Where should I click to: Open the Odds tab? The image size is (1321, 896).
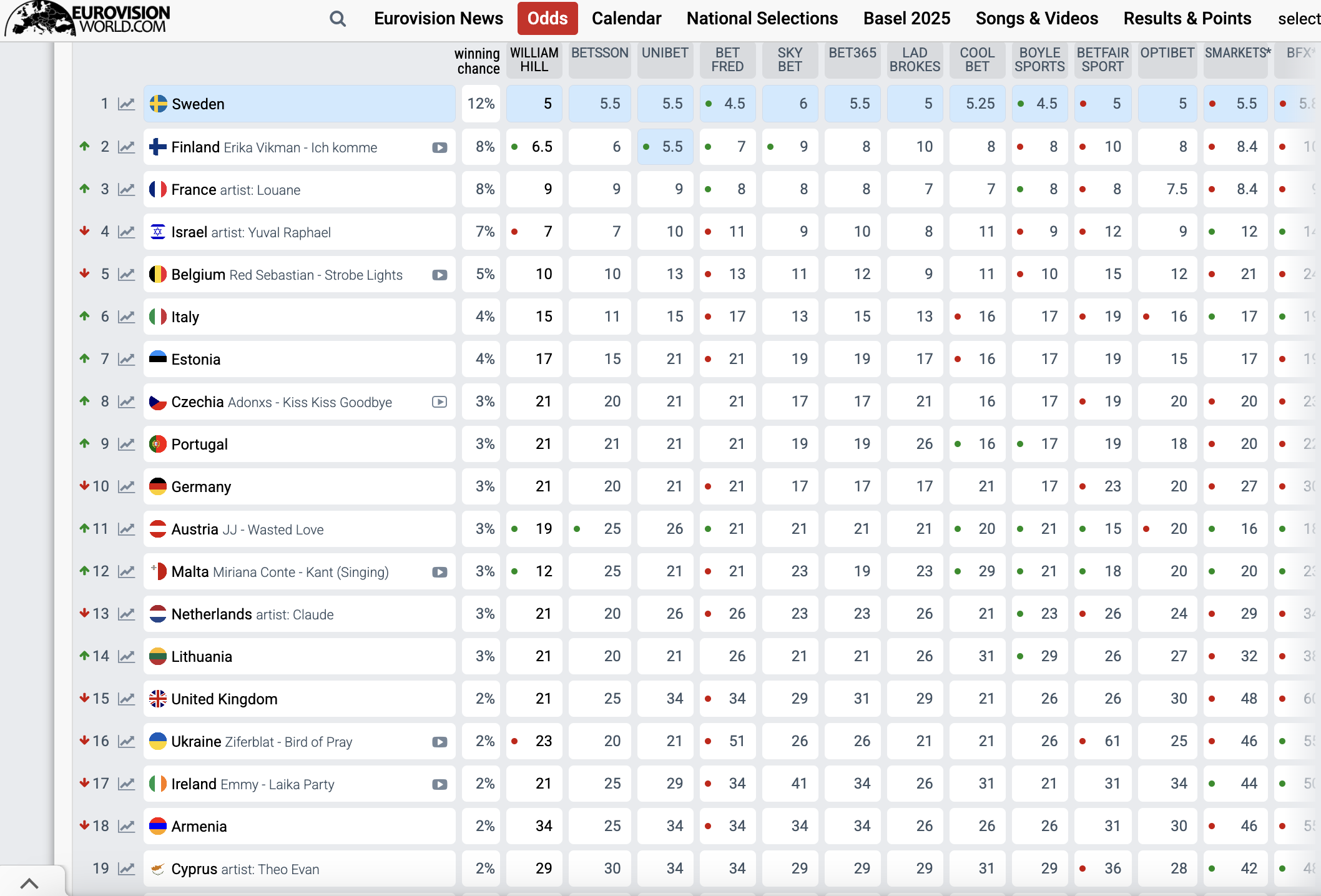click(547, 19)
